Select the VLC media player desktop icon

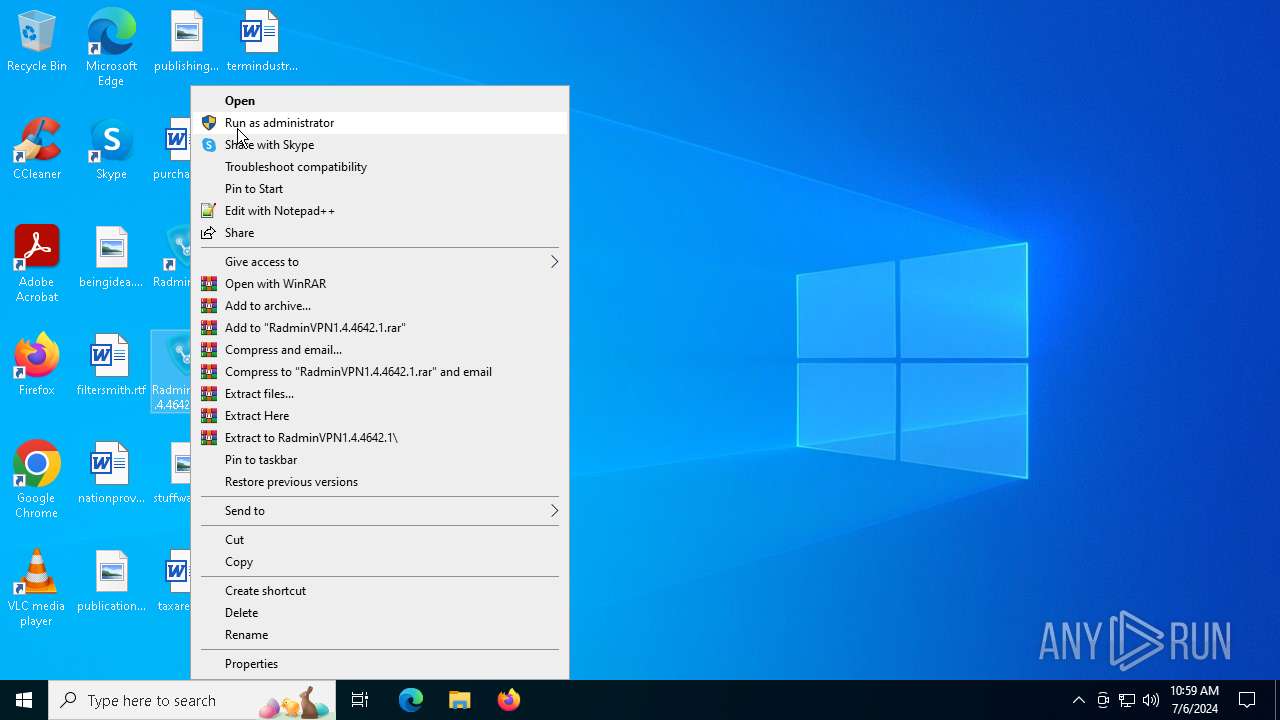point(37,588)
